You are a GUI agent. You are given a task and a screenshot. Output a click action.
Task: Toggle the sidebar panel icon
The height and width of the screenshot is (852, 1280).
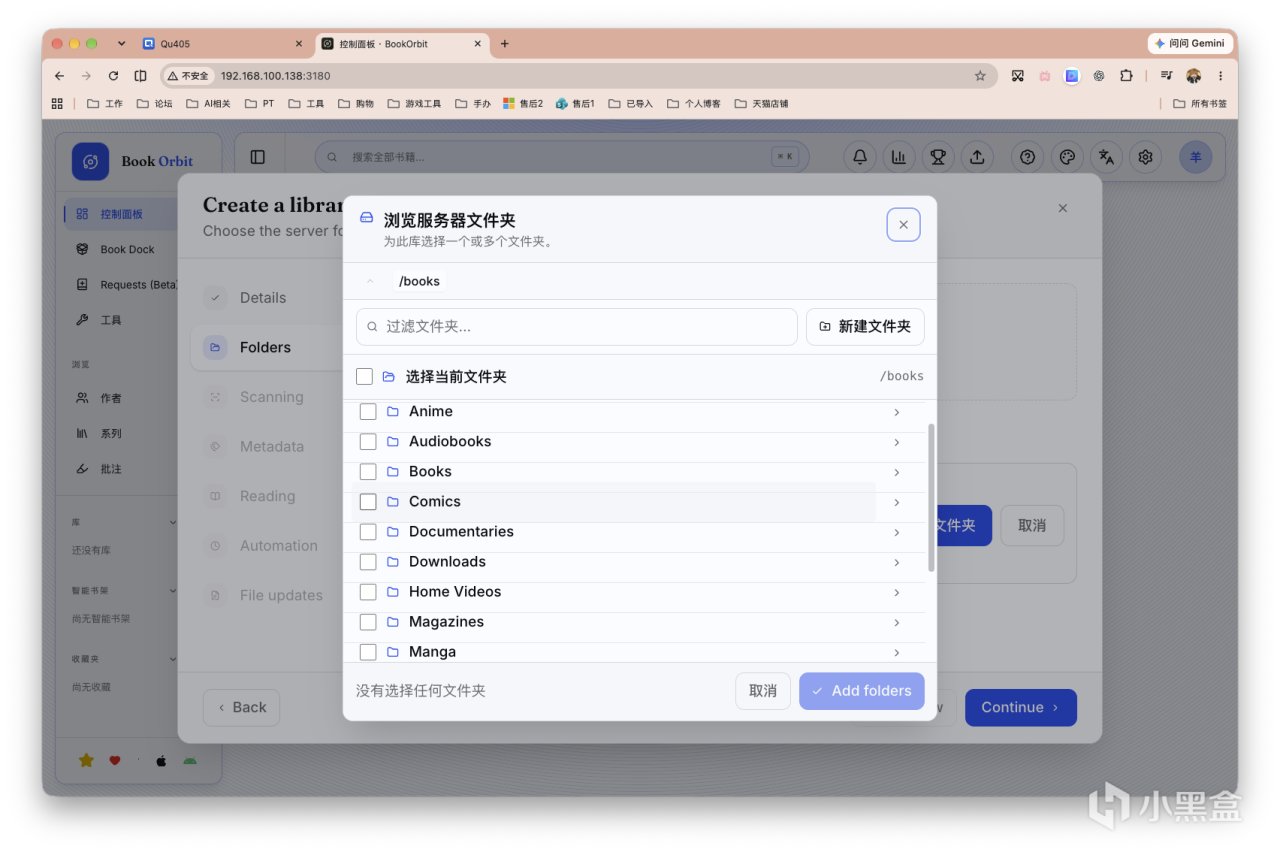click(258, 157)
